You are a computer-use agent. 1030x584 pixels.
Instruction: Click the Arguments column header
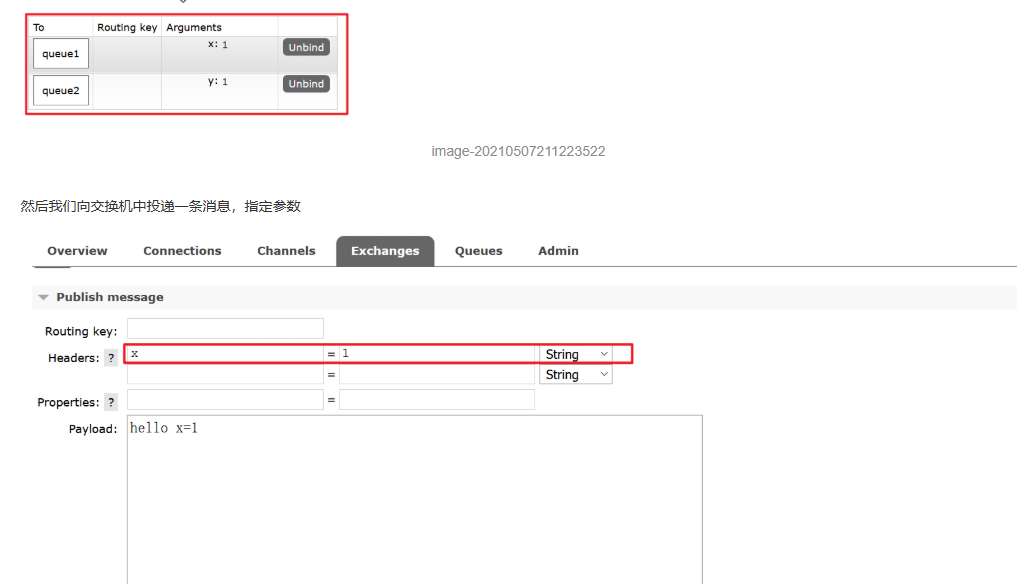tap(194, 27)
